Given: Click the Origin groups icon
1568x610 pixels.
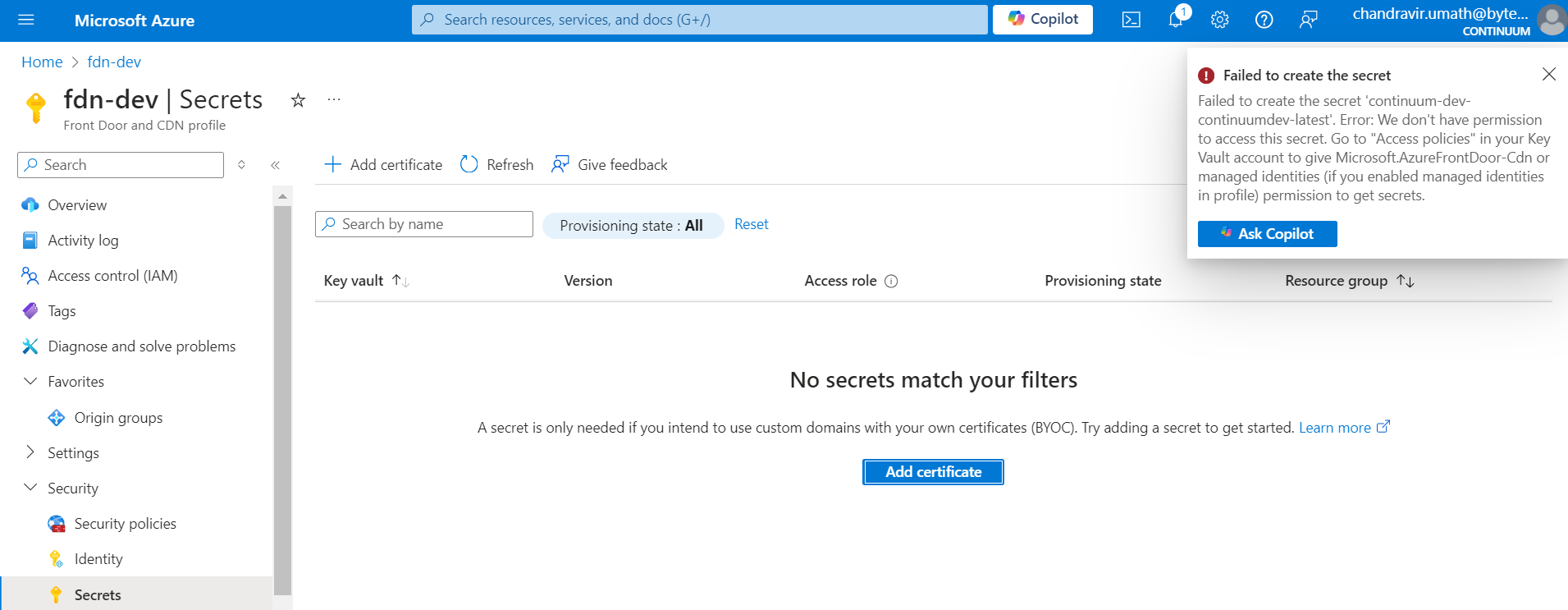Looking at the screenshot, I should click(x=57, y=418).
